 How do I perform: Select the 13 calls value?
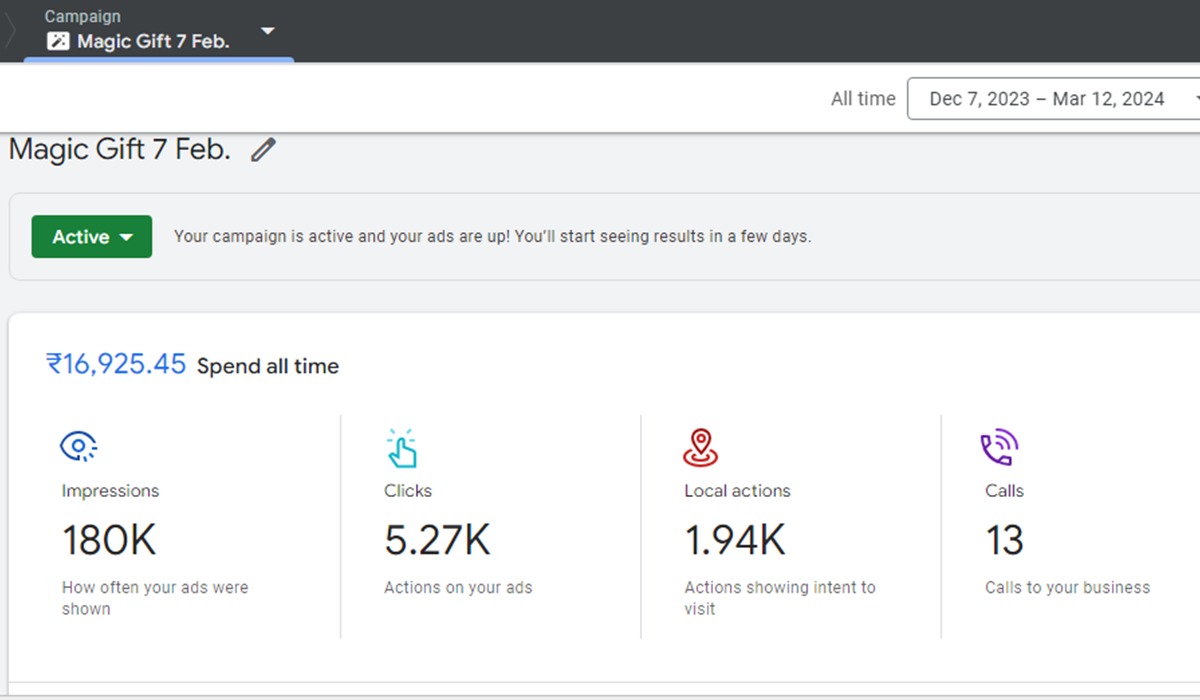[x=1004, y=541]
